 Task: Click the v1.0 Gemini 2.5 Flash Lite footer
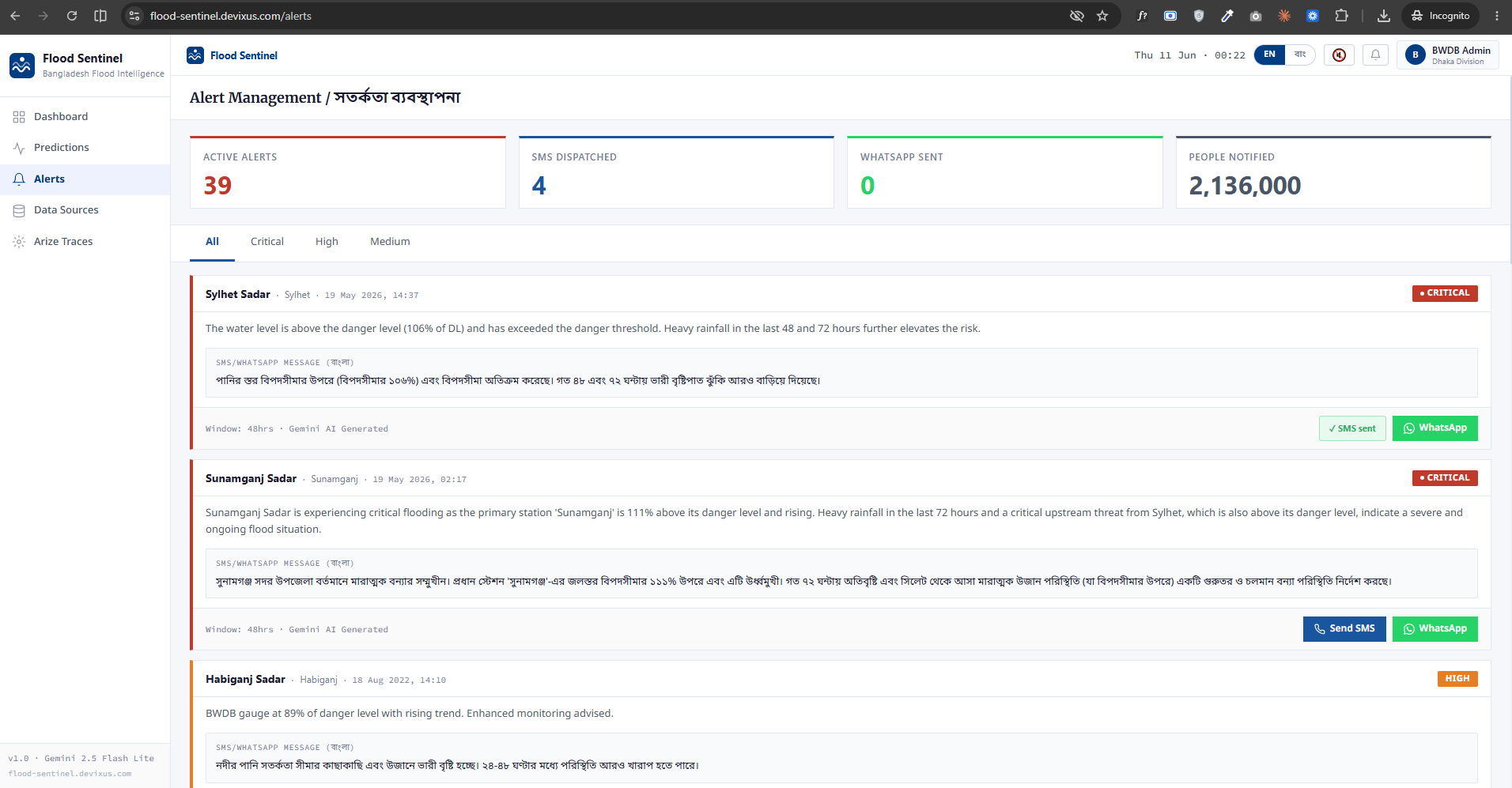click(81, 759)
